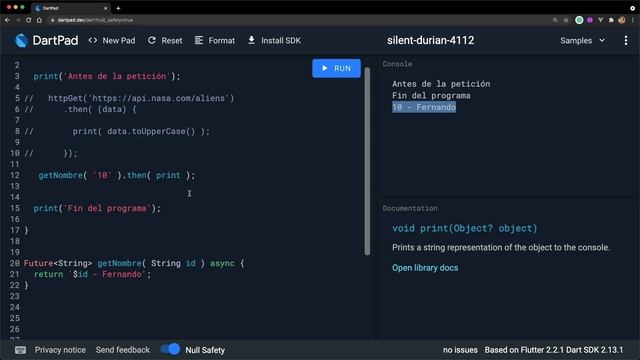Click code line 12 getNombre call

(x=117, y=175)
